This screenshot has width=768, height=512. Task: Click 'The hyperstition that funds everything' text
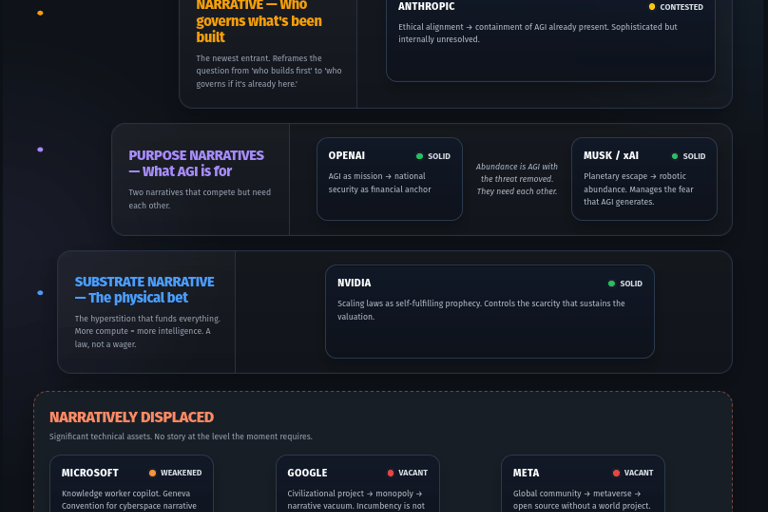point(147,331)
